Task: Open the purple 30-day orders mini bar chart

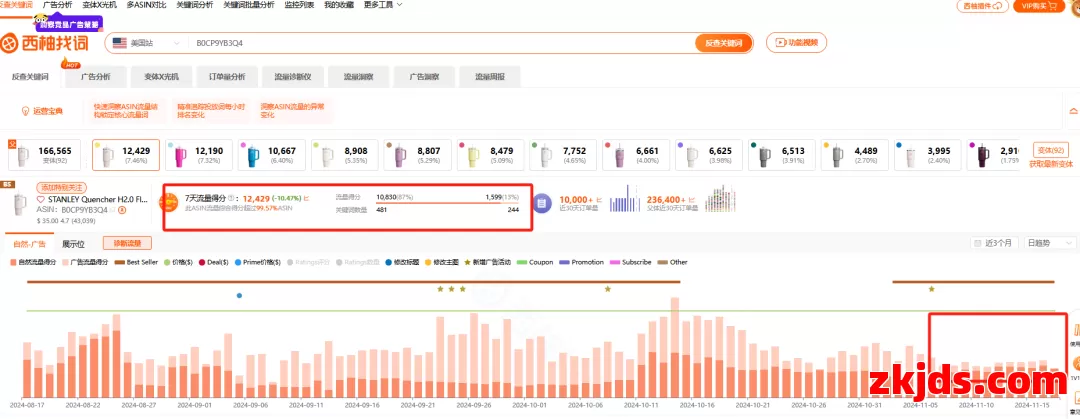Action: point(626,198)
